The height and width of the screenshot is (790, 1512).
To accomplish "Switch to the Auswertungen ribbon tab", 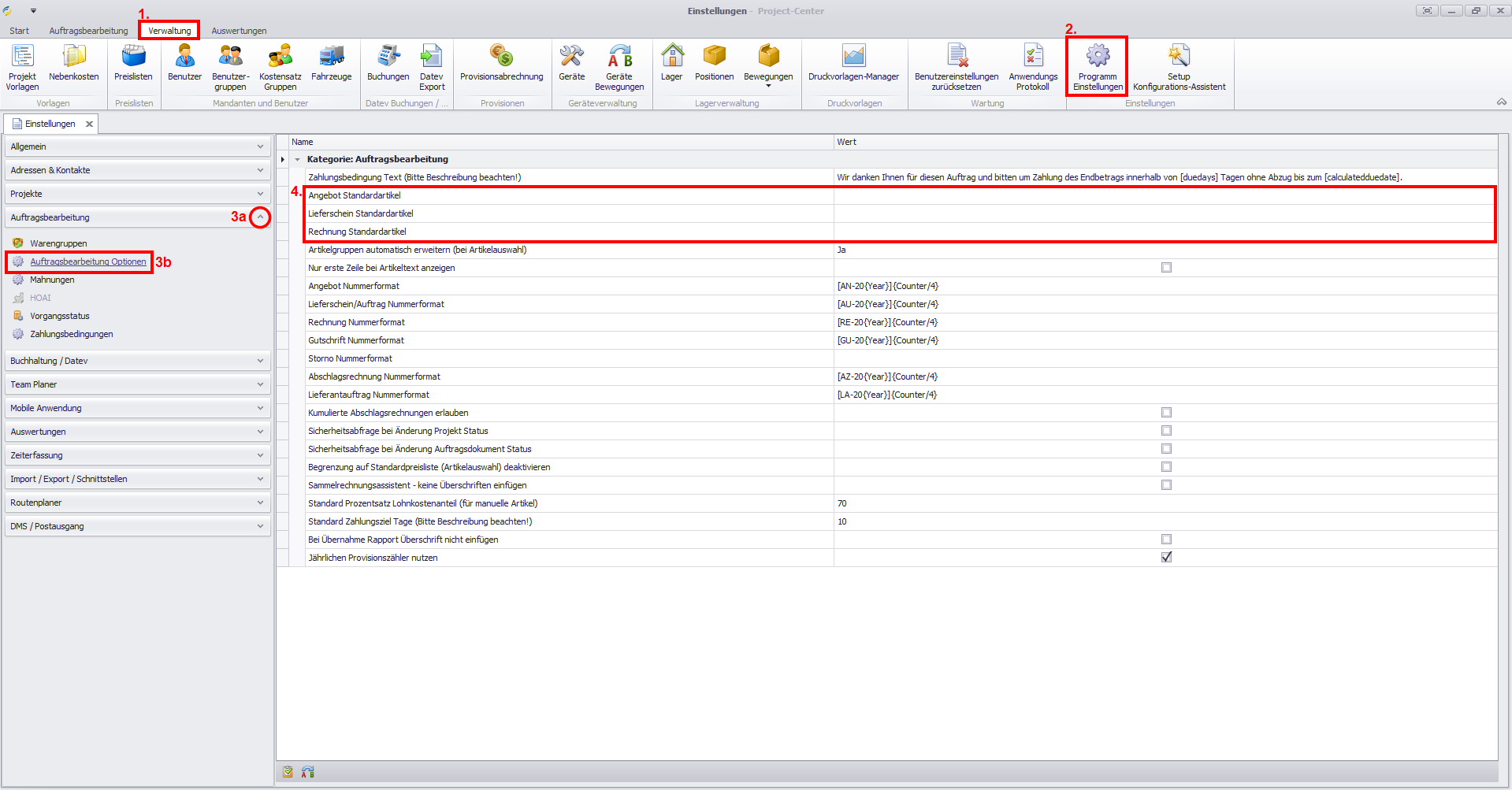I will 239,31.
